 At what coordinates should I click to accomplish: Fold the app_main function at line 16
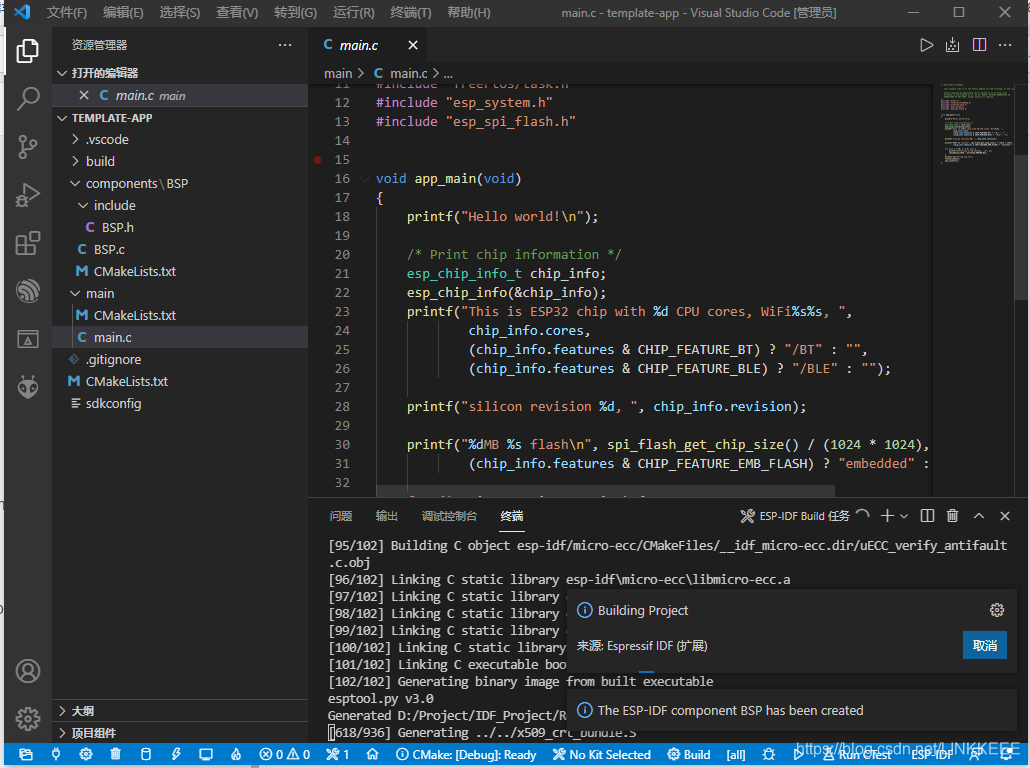pos(365,179)
